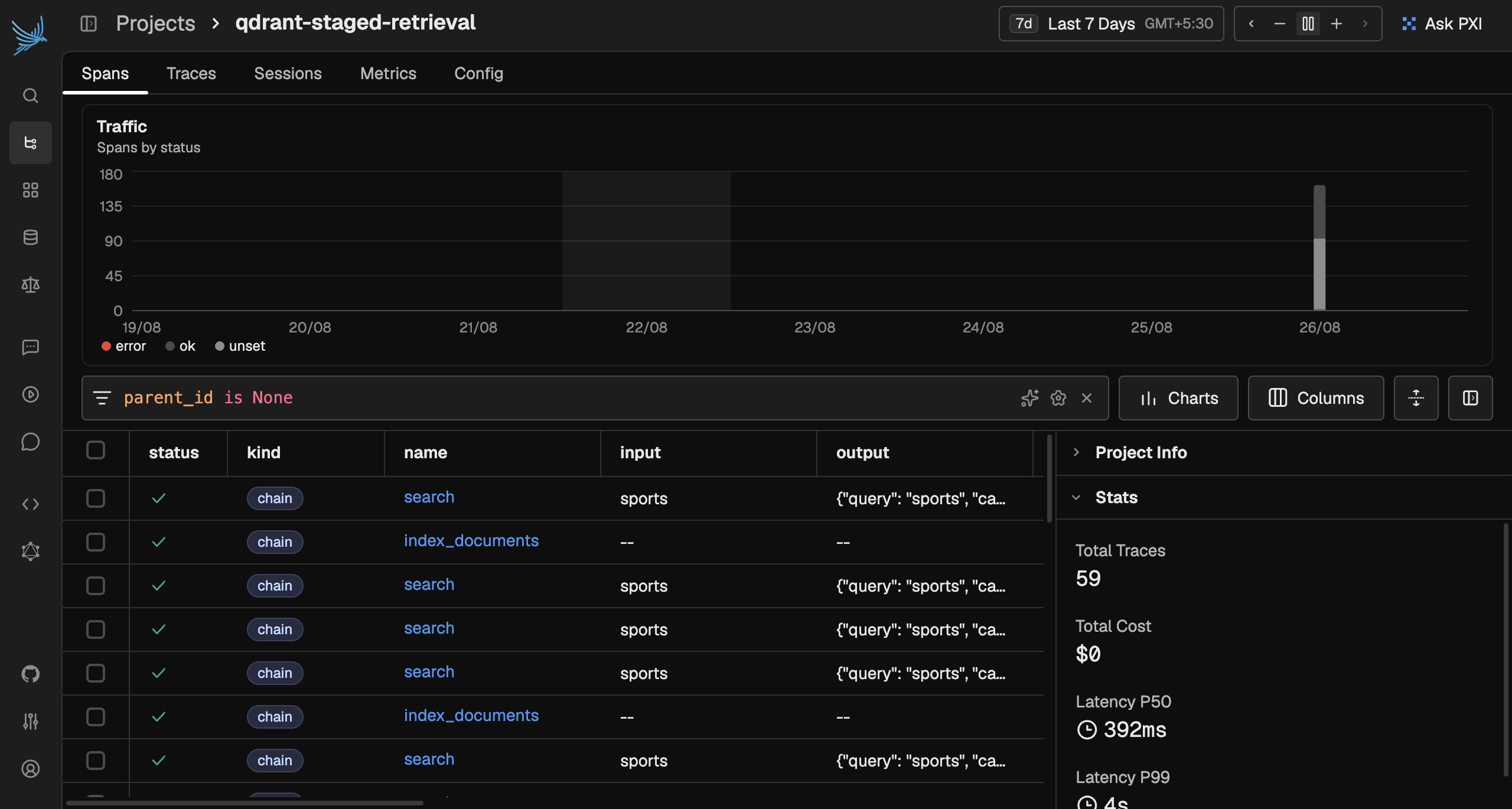The image size is (1512, 809).
Task: Open the last visible search span link
Action: (x=429, y=759)
